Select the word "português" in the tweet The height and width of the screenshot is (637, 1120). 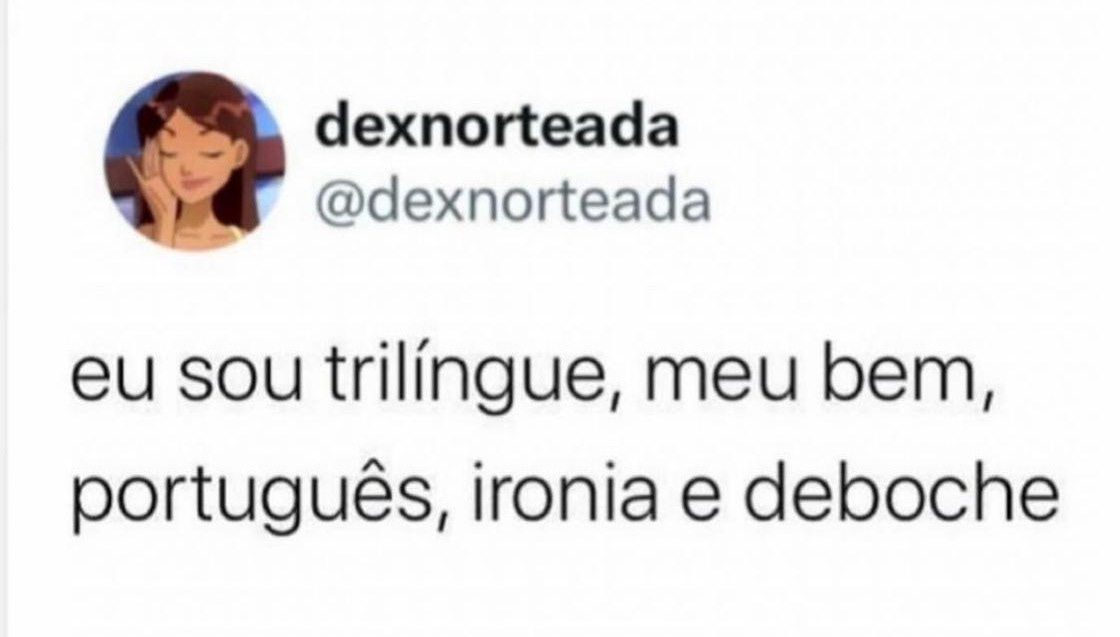click(x=251, y=497)
